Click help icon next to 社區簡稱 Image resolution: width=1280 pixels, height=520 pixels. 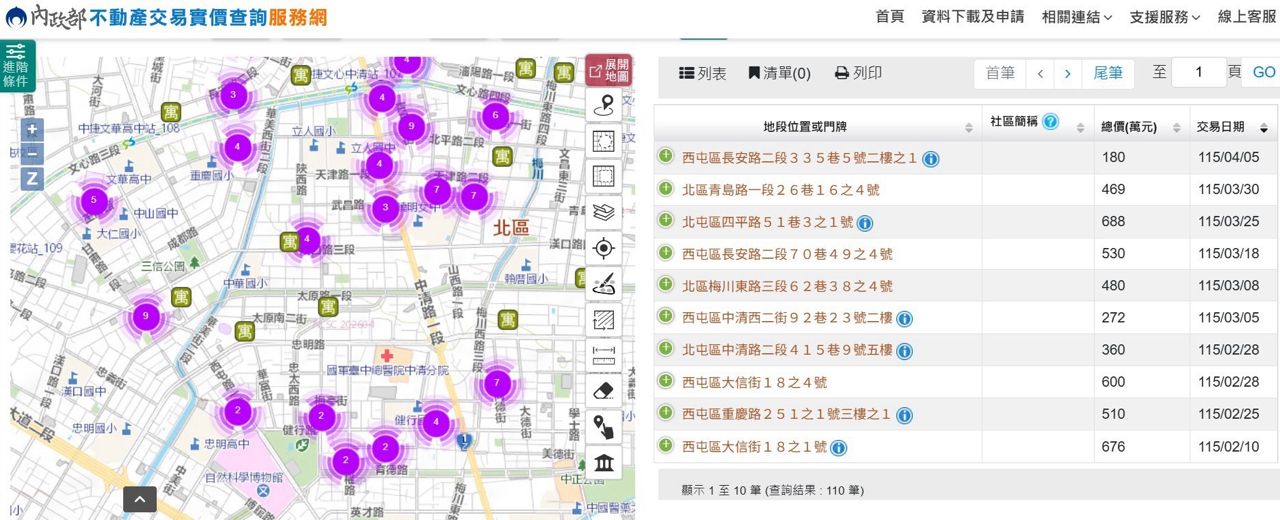point(1050,122)
